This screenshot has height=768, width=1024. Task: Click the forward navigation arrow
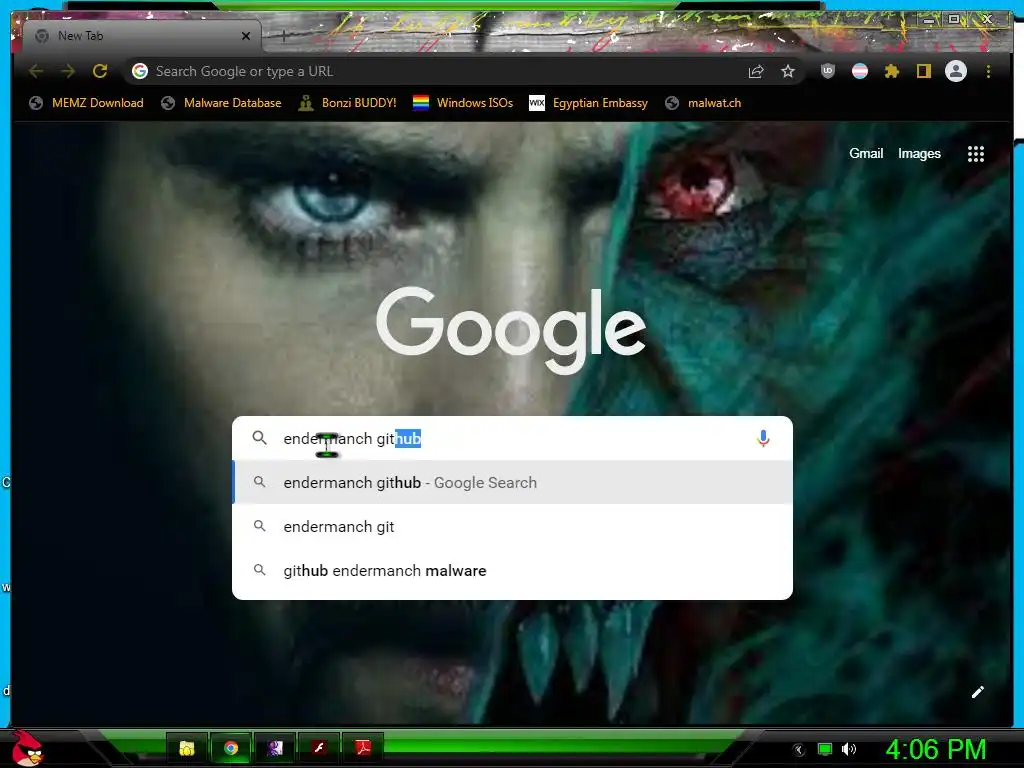(x=68, y=71)
